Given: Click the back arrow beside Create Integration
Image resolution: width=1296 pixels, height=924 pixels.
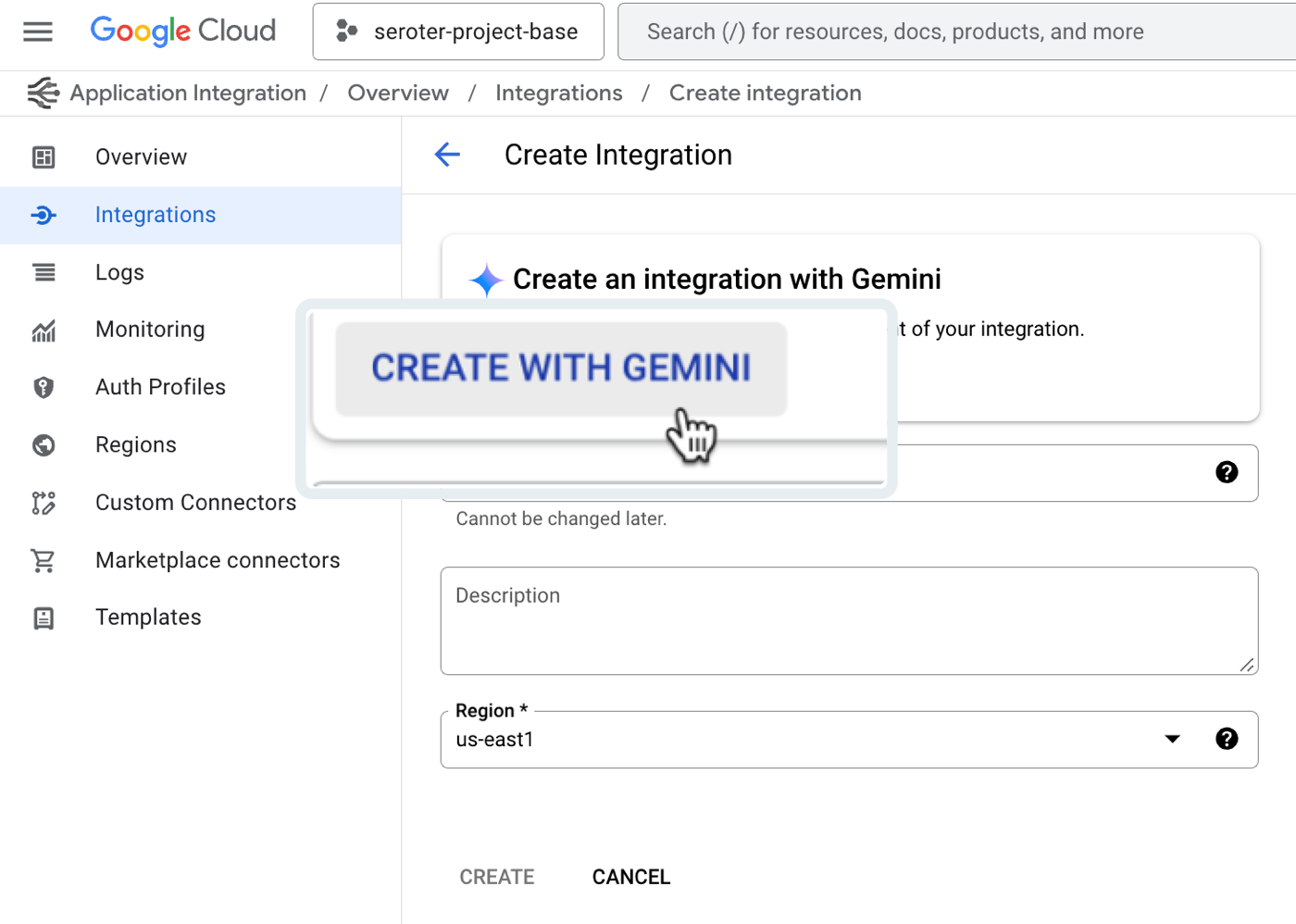Looking at the screenshot, I should pos(447,155).
